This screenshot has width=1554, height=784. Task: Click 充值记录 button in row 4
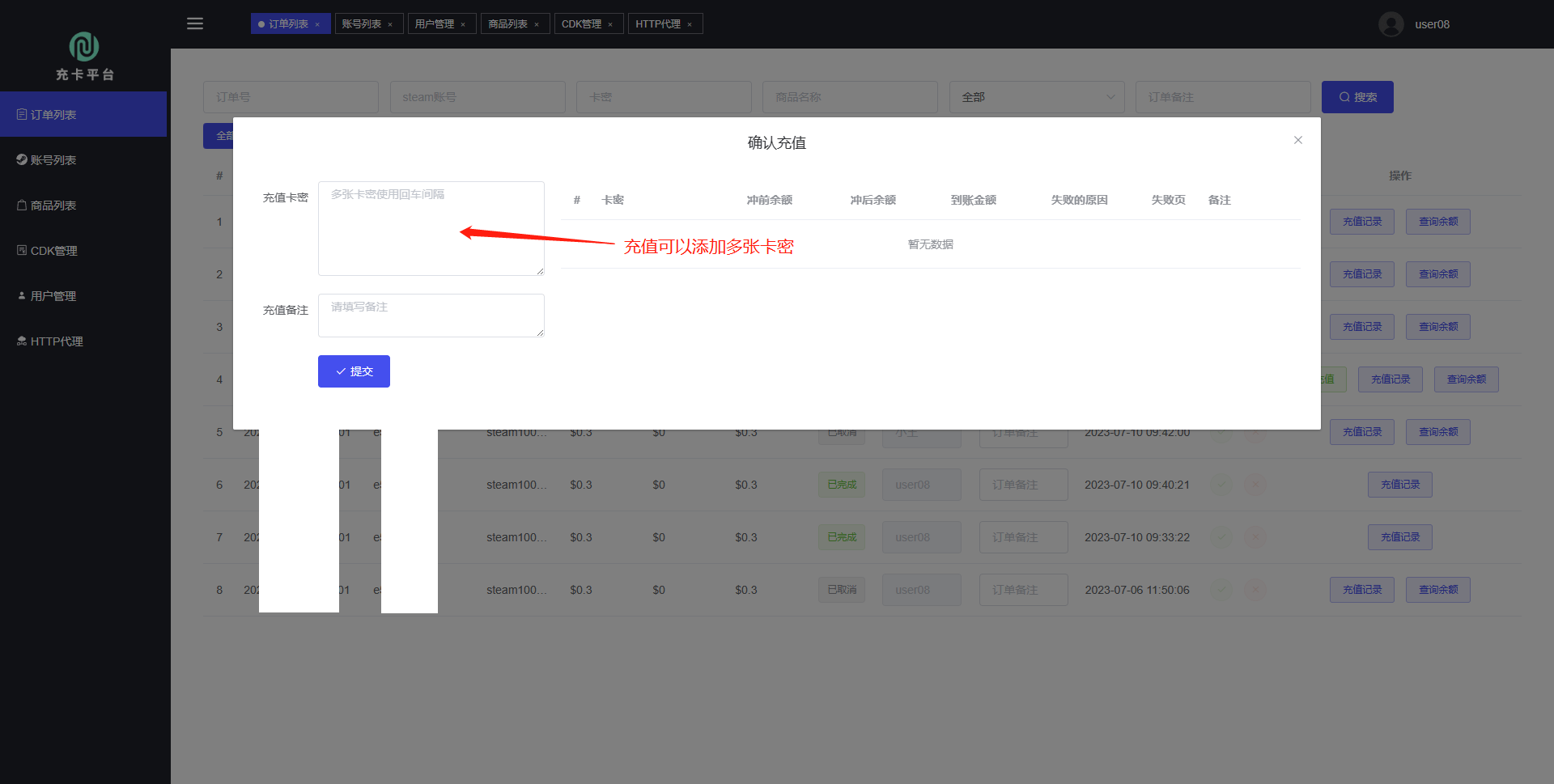click(1391, 379)
